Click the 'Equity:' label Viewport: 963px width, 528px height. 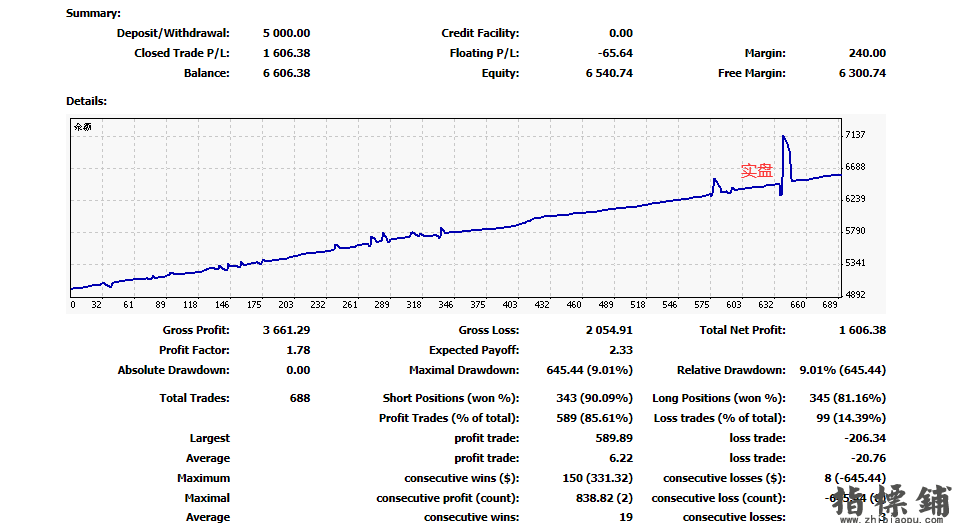[500, 73]
